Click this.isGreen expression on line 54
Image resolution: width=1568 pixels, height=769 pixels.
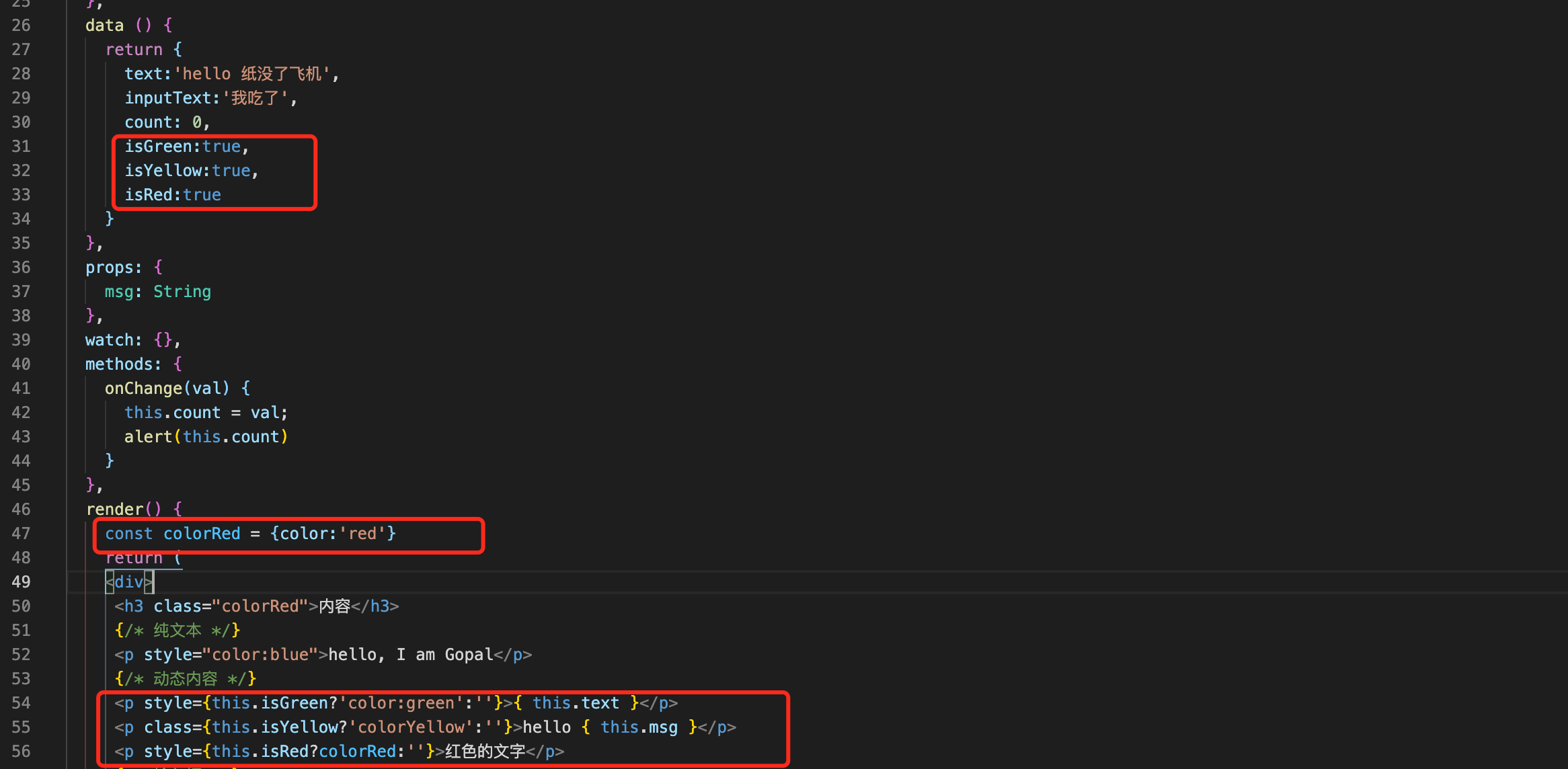(x=270, y=703)
